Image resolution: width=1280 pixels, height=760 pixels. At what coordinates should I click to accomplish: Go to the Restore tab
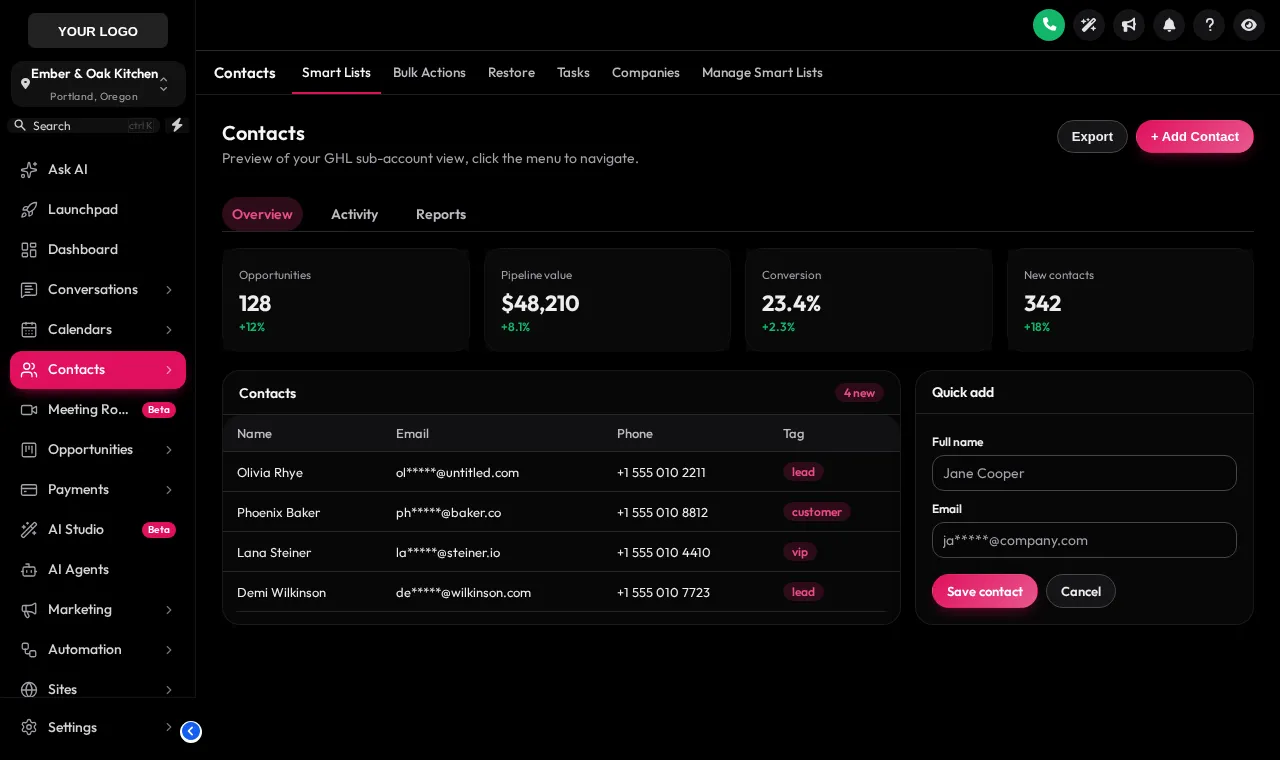[511, 73]
